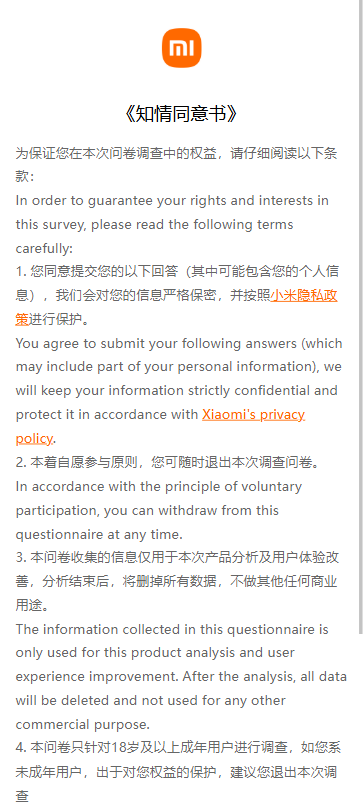This screenshot has height=804, width=363.
Task: Click the word 'carefully:' in the intro
Action: (44, 248)
